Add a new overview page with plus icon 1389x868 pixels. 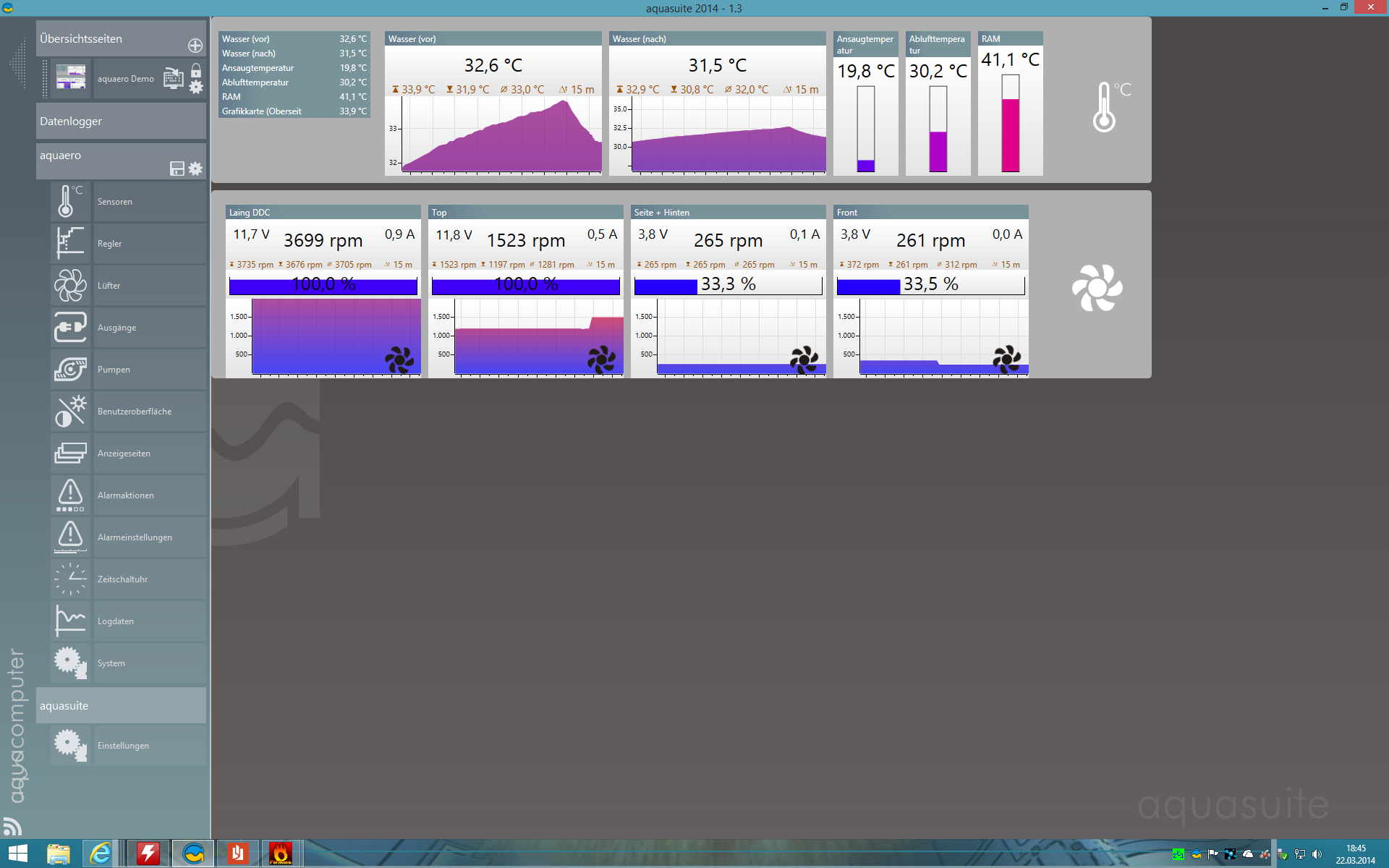pos(195,46)
